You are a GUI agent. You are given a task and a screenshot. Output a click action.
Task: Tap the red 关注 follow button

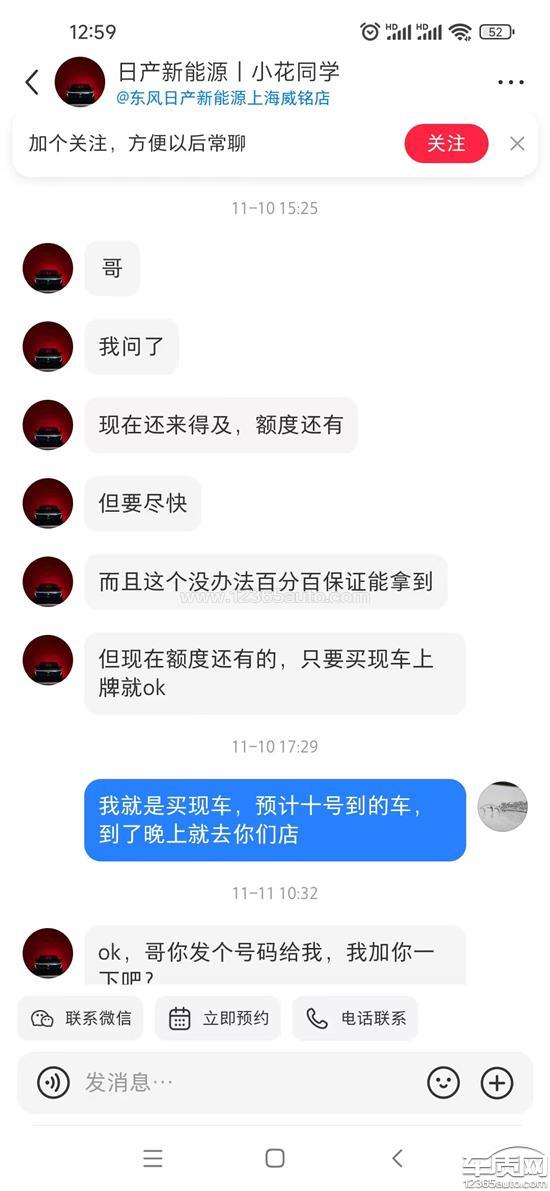tap(446, 144)
